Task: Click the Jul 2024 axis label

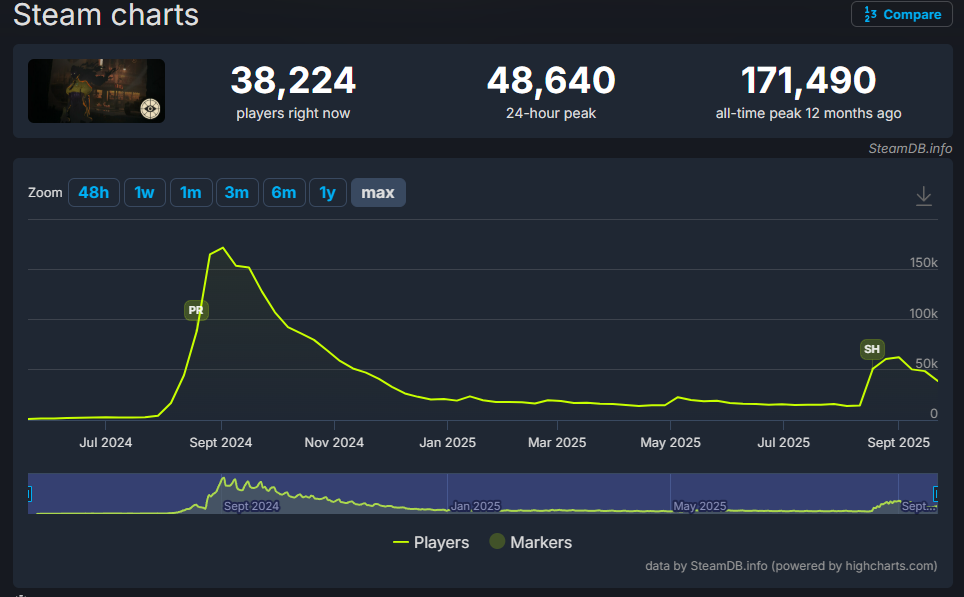Action: point(106,443)
